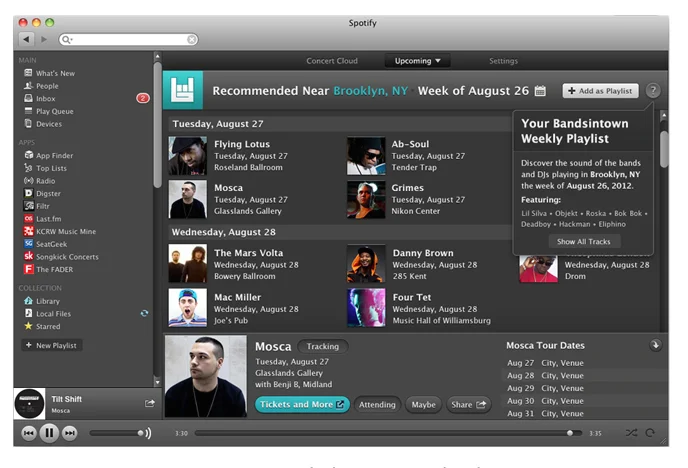Go forward in navigation history
The width and height of the screenshot is (688, 468).
tap(43, 39)
